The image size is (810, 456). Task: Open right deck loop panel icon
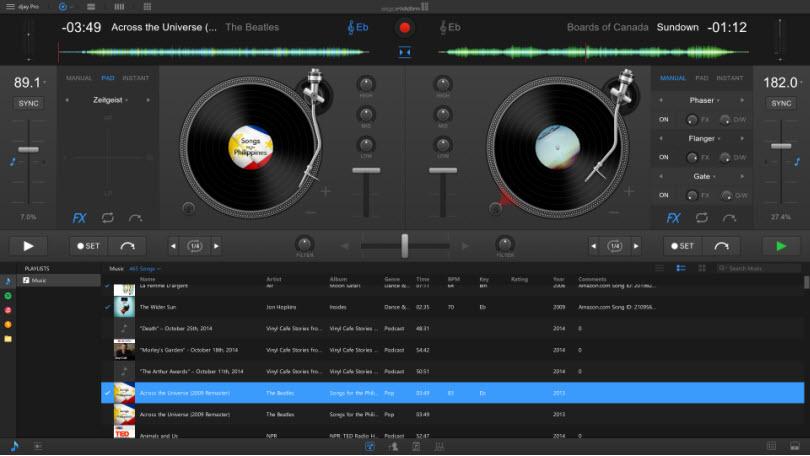click(702, 218)
